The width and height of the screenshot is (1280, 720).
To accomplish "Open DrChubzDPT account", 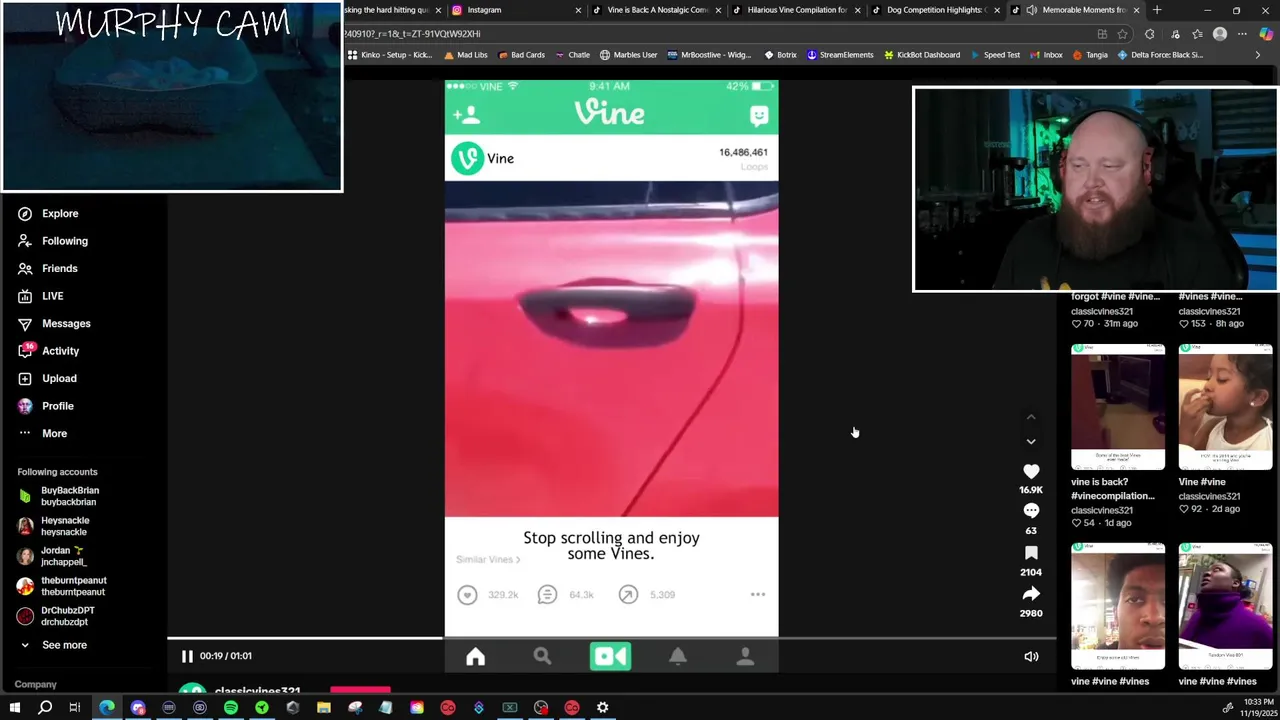I will pos(57,616).
